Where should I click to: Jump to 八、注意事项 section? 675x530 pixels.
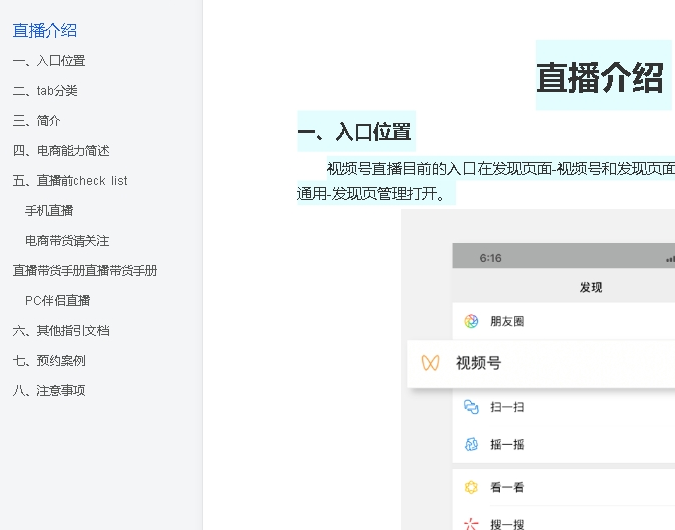pos(49,391)
